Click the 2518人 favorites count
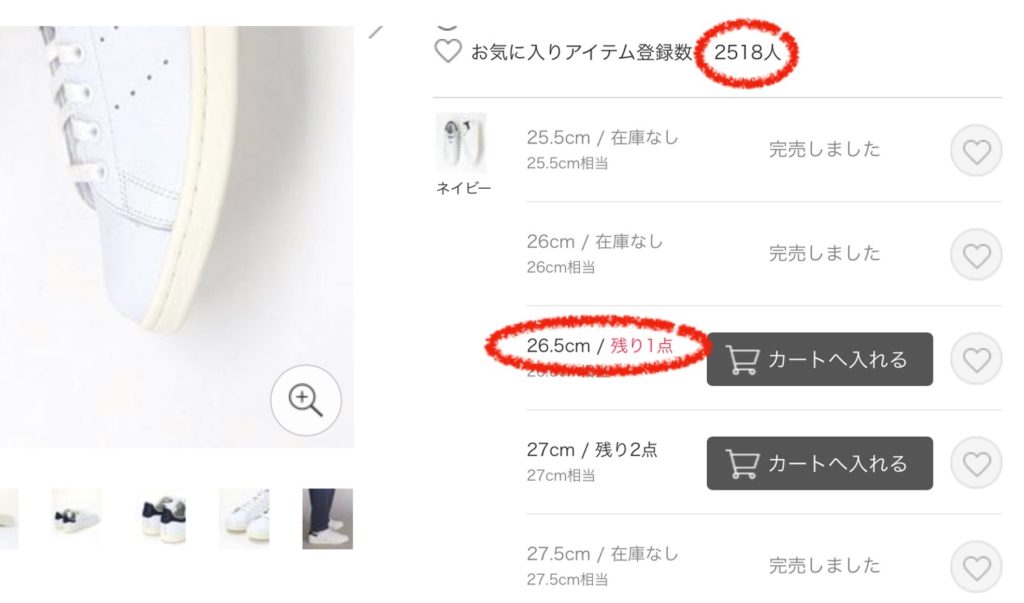1024x603 pixels. coord(747,52)
